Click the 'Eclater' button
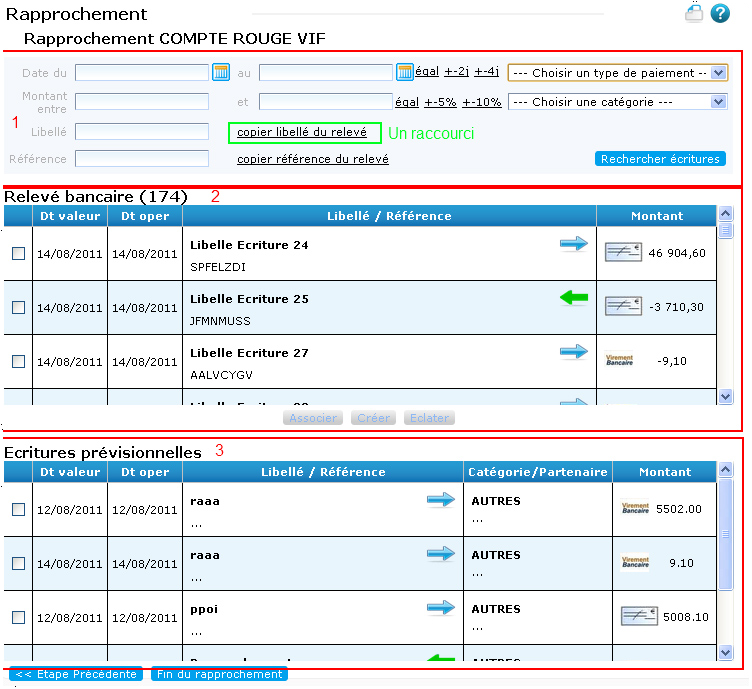This screenshot has height=689, width=752. 429,418
